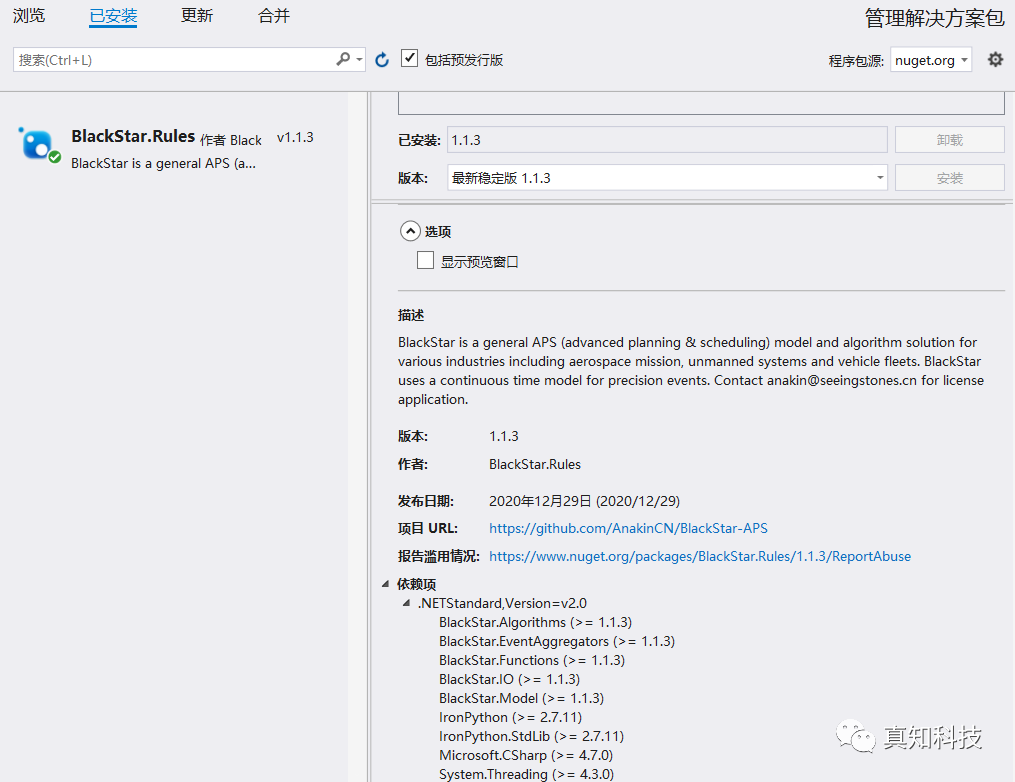Click dependency BlackStar.EventAggregators (>= 1.1.3)
The image size is (1015, 782).
pyautogui.click(x=557, y=641)
